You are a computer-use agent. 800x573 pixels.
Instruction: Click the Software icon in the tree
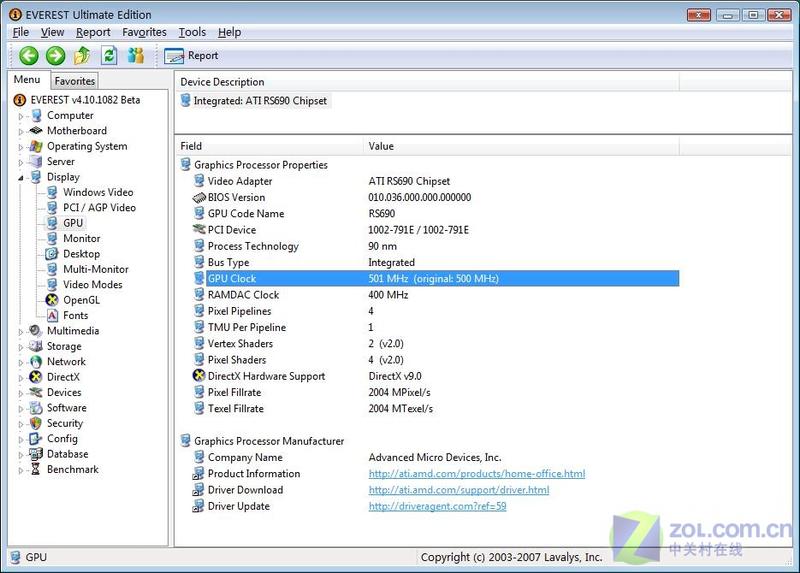tap(36, 408)
